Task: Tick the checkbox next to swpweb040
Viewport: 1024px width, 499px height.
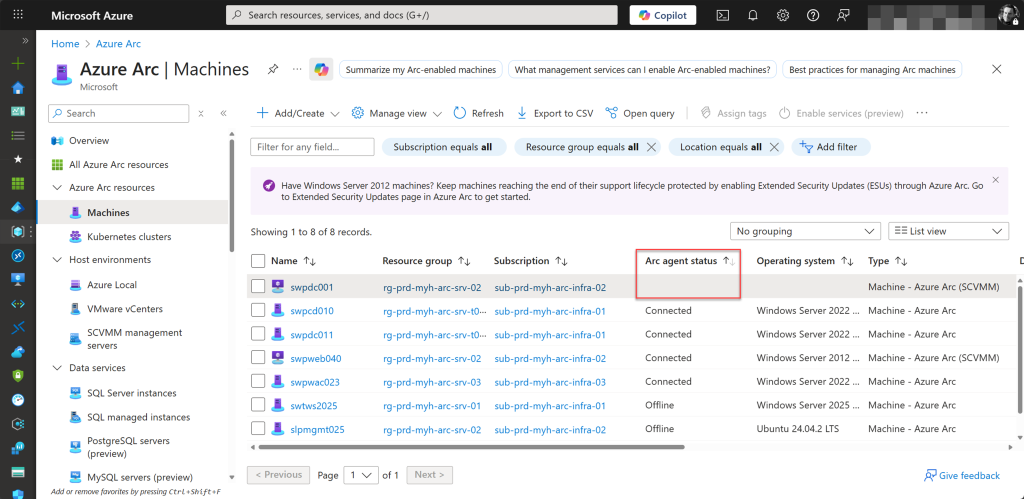Action: coord(258,358)
